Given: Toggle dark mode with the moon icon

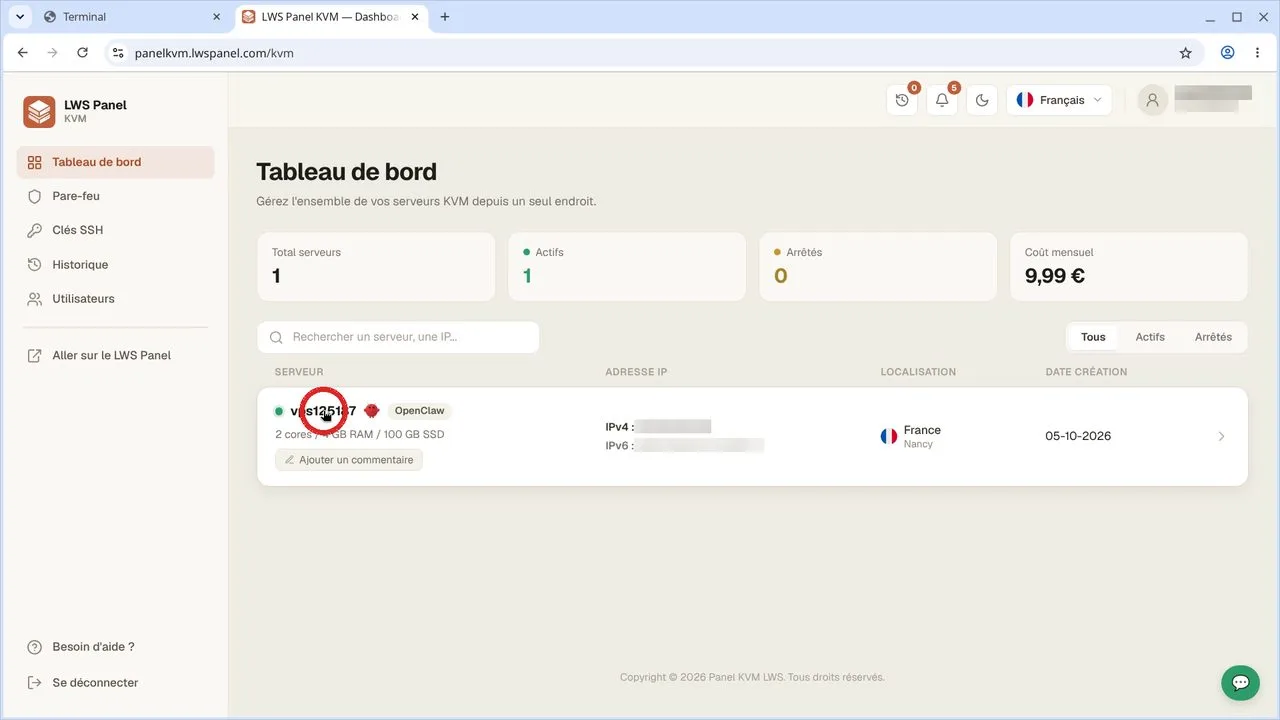Looking at the screenshot, I should (x=982, y=100).
